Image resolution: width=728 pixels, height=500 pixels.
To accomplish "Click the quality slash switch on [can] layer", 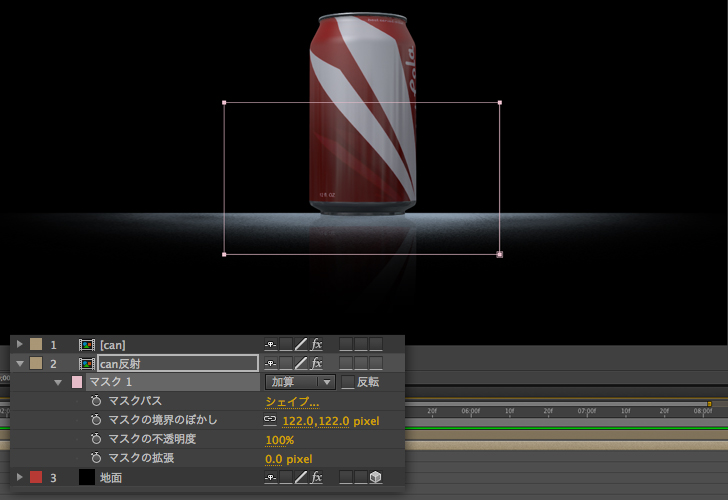I will tap(300, 345).
